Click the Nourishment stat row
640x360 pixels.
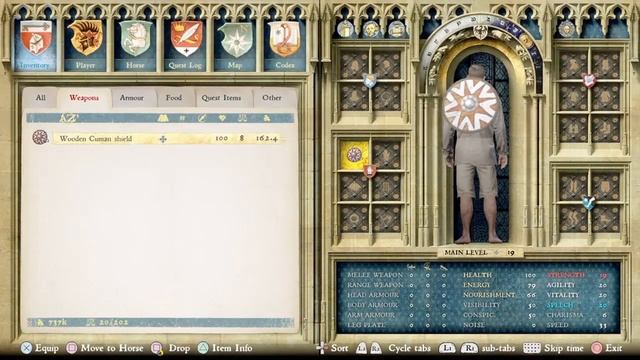(x=499, y=295)
